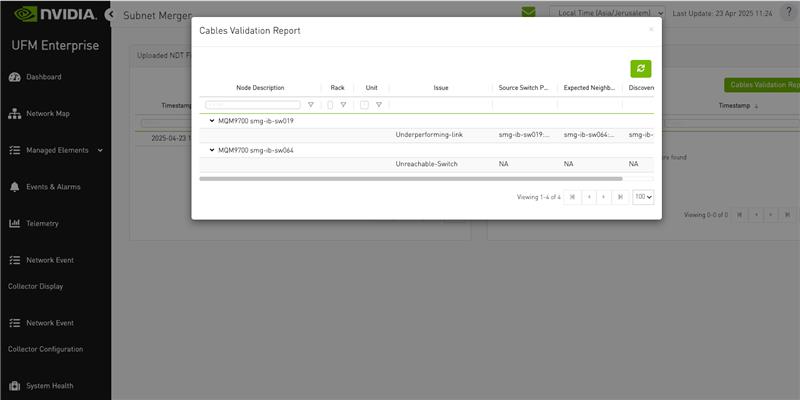Click the green refresh icon in report
Viewport: 800px width, 400px height.
point(641,69)
